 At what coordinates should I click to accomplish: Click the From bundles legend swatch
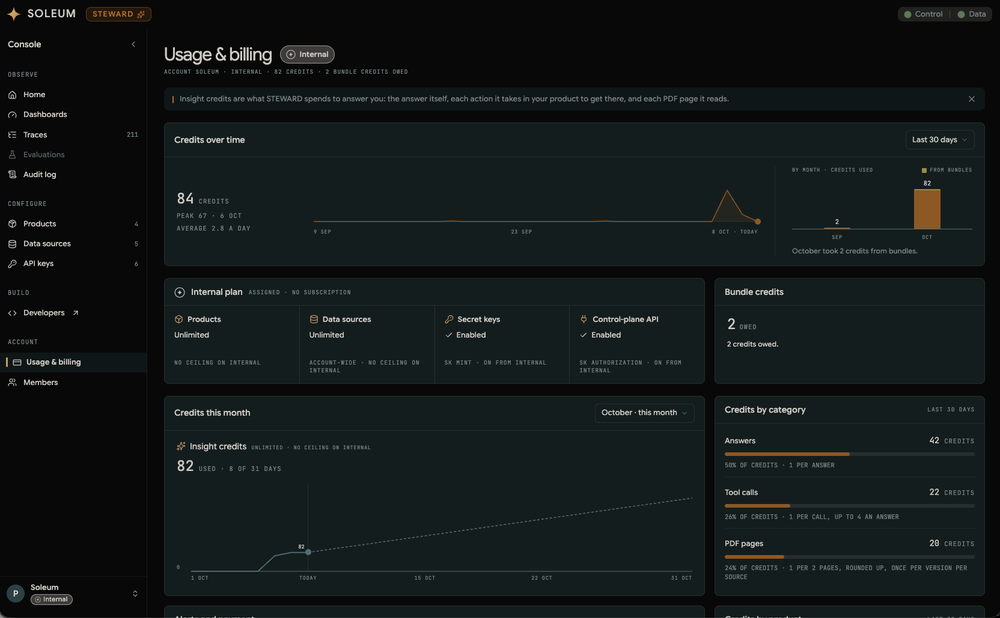click(x=924, y=170)
